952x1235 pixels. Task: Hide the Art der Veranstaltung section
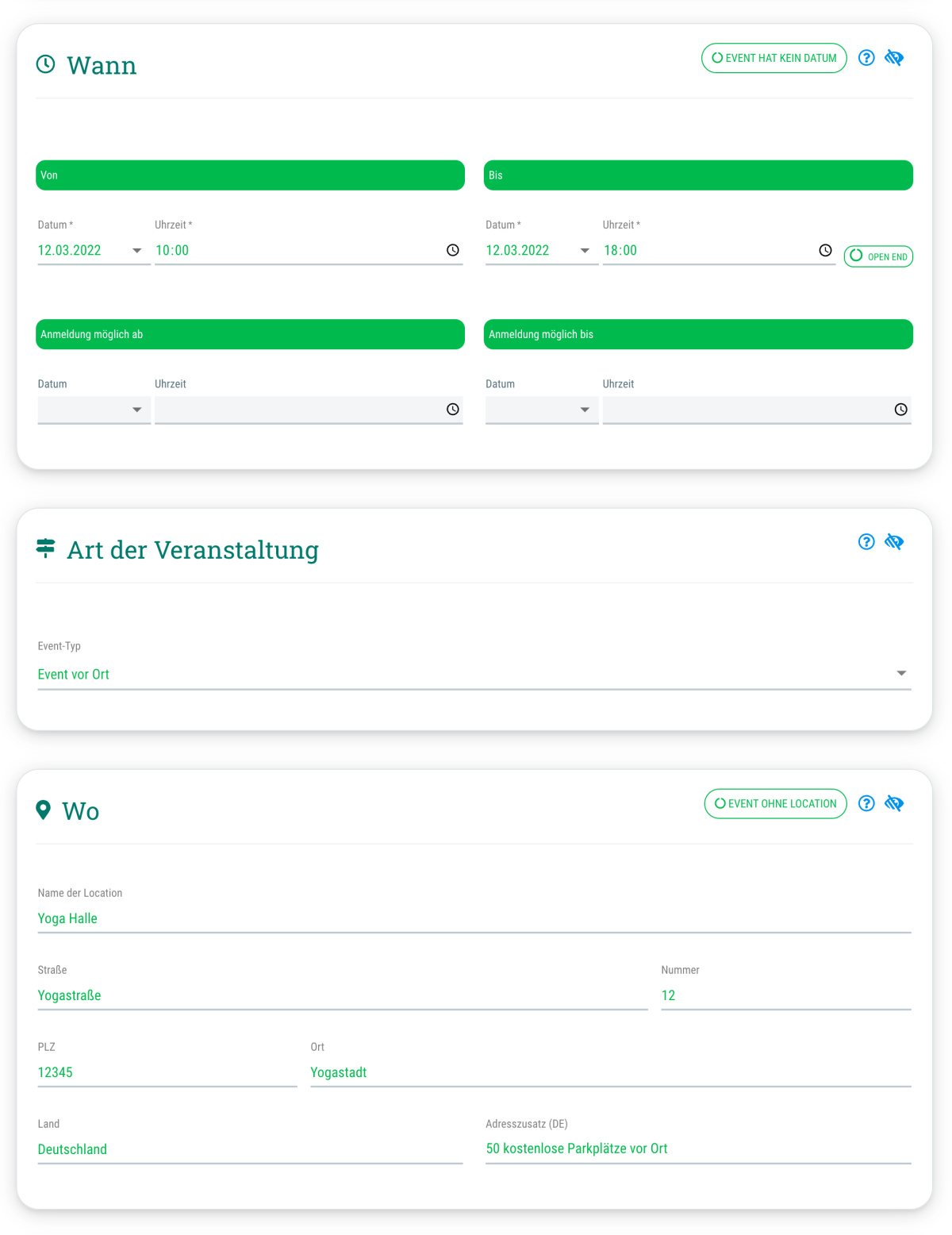click(x=894, y=541)
